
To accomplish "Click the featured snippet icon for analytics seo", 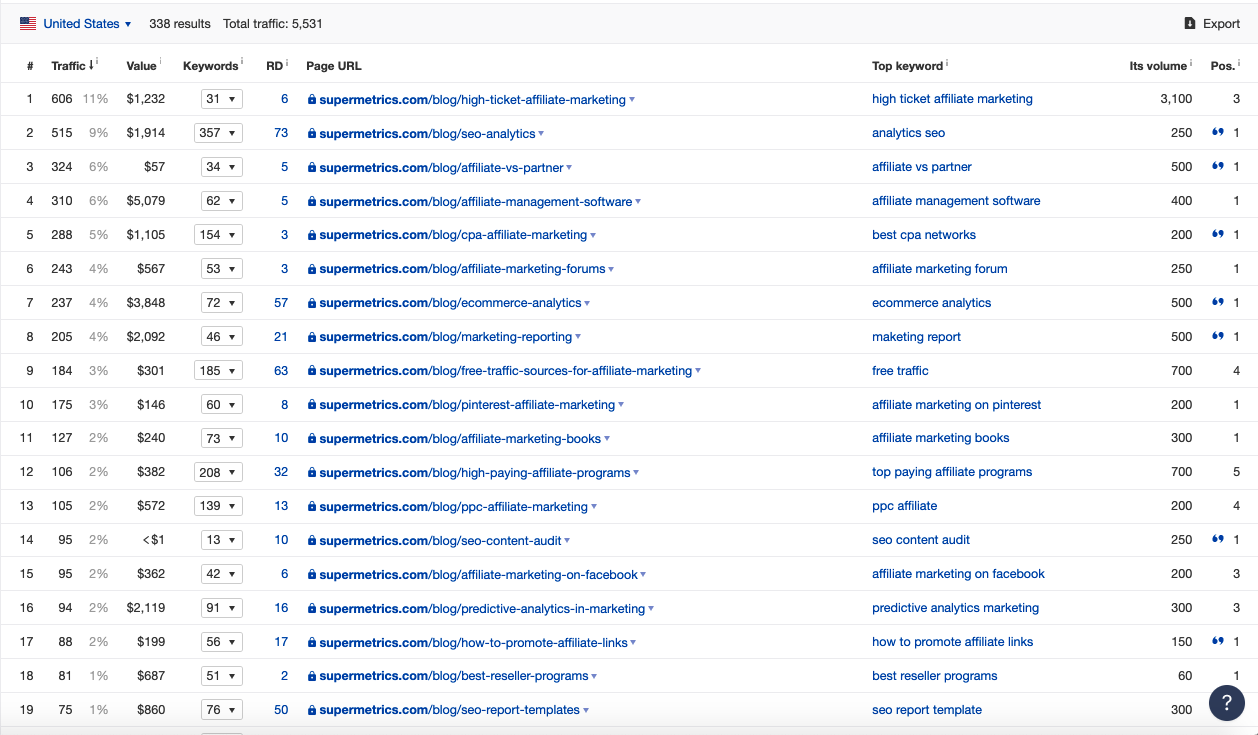I will click(x=1217, y=132).
